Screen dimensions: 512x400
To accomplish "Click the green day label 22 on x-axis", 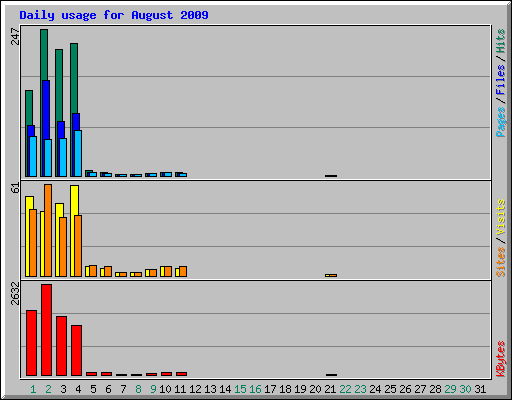I will point(345,389).
